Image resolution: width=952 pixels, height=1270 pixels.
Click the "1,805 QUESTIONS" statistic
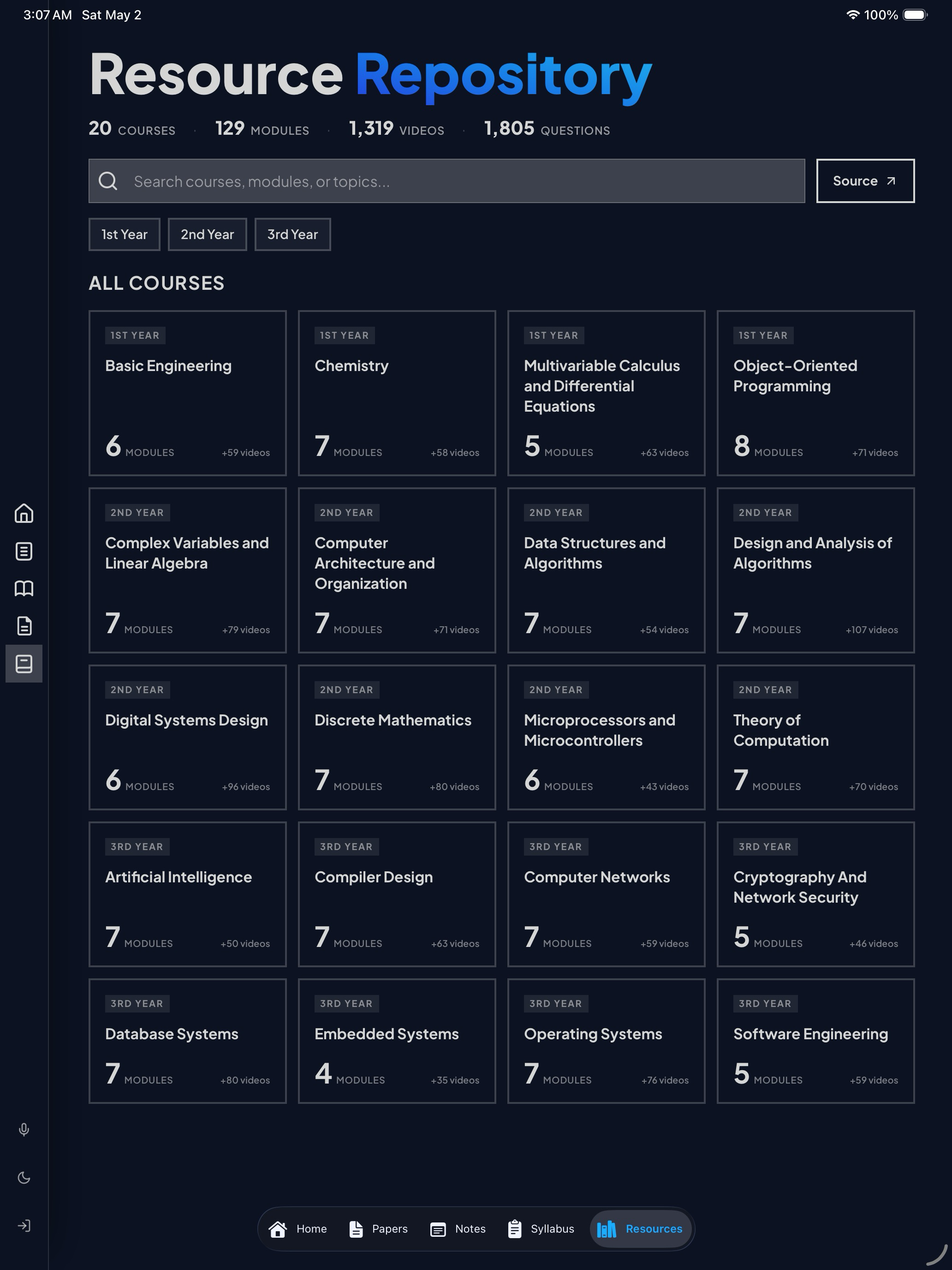point(547,128)
